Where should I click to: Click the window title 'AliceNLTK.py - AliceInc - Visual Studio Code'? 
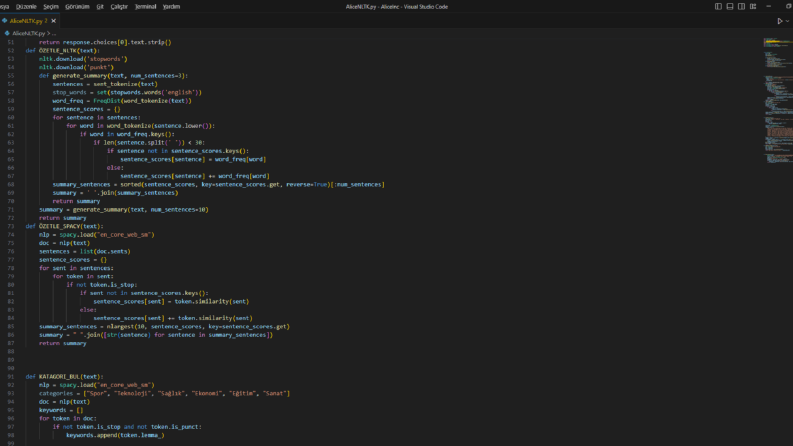click(x=396, y=7)
